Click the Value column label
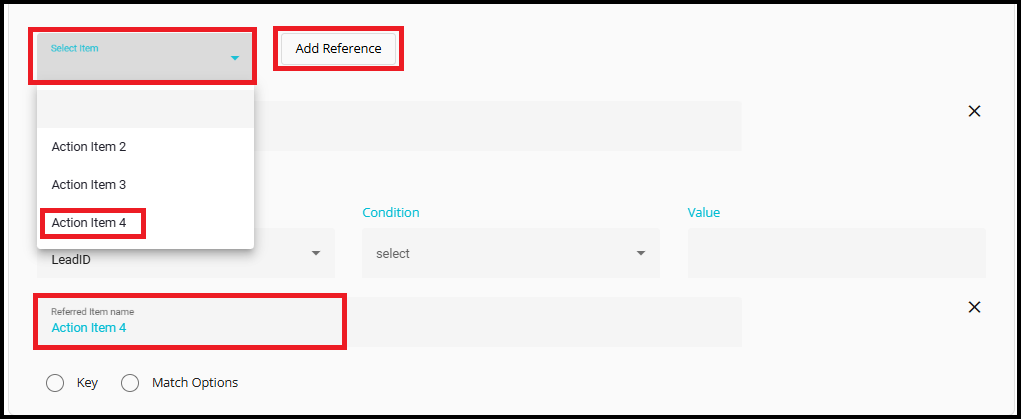The image size is (1021, 419). 703,213
